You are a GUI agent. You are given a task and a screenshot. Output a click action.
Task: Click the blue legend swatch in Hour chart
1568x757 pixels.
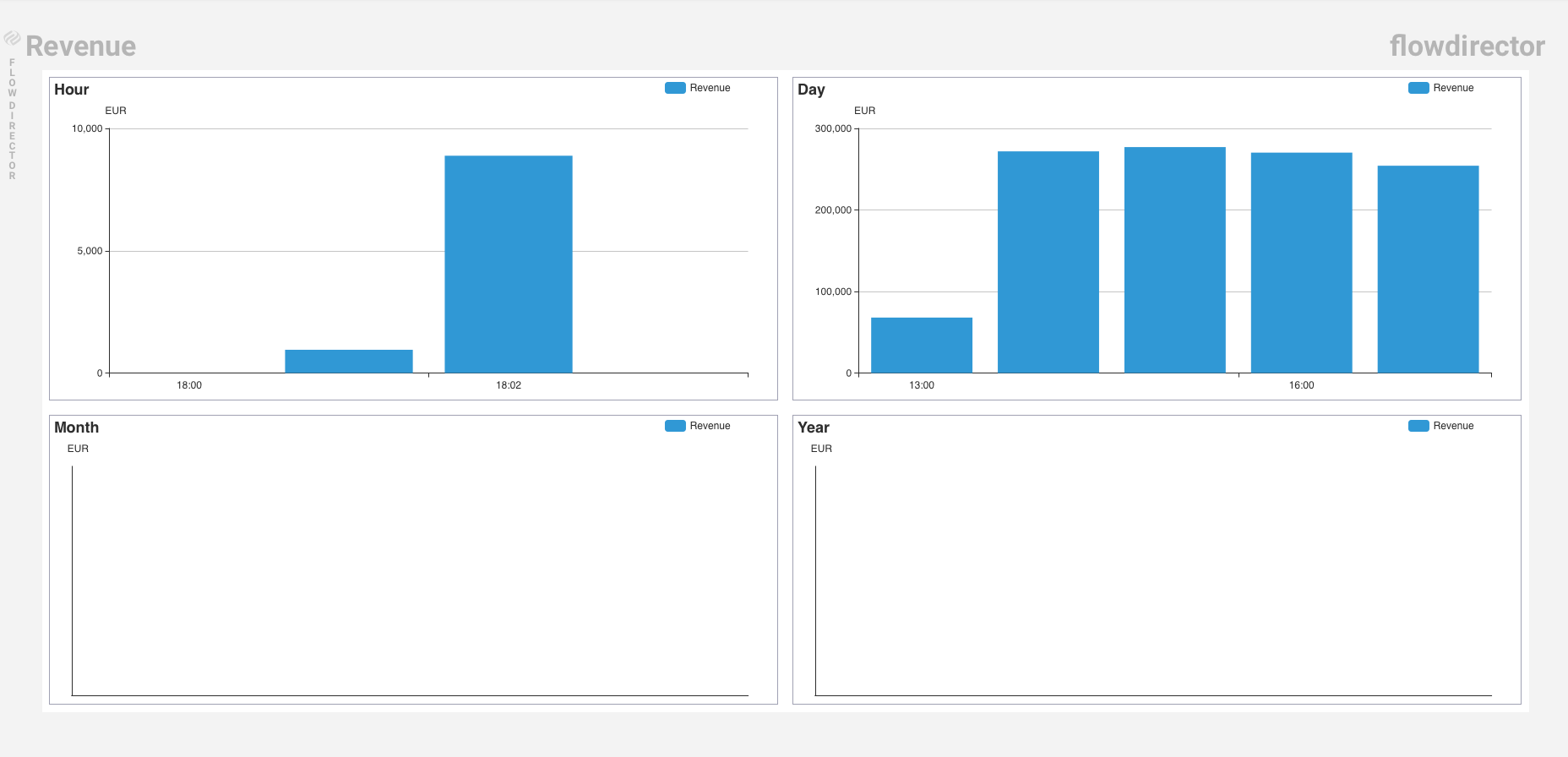tap(675, 88)
